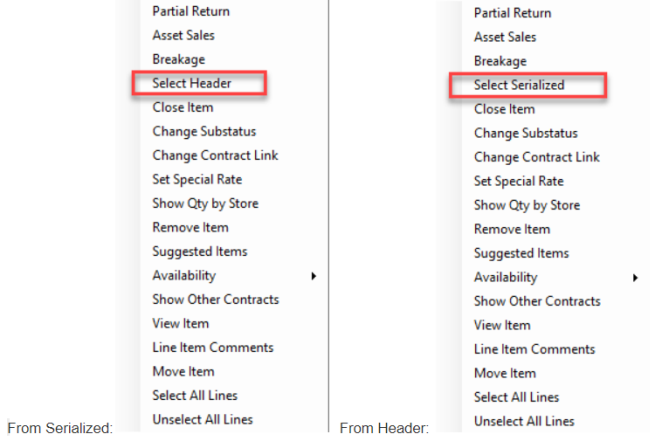Image resolution: width=655 pixels, height=441 pixels.
Task: Click Close Item in right menu
Action: [x=504, y=109]
